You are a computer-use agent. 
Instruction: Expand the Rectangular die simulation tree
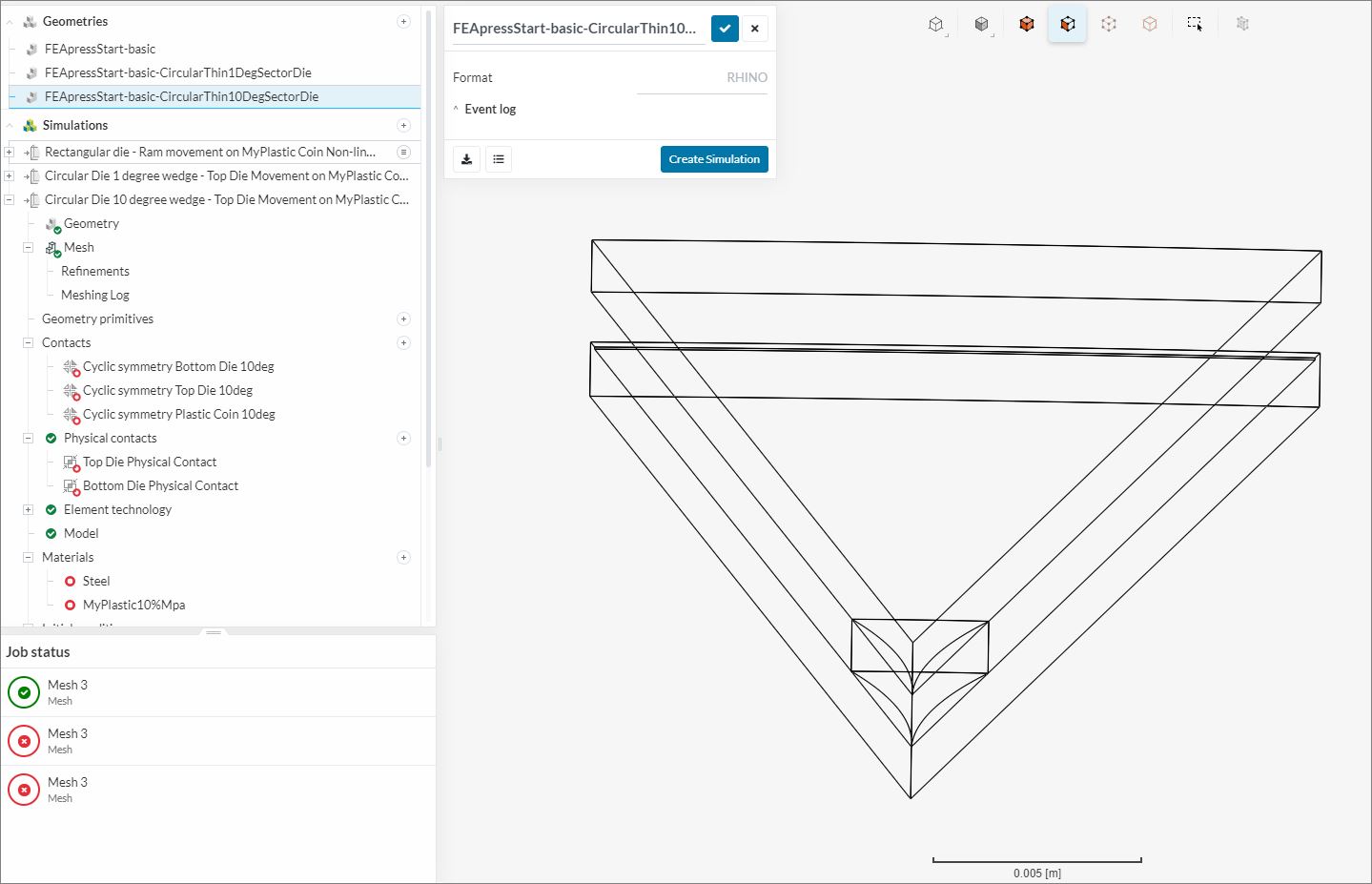tap(9, 152)
